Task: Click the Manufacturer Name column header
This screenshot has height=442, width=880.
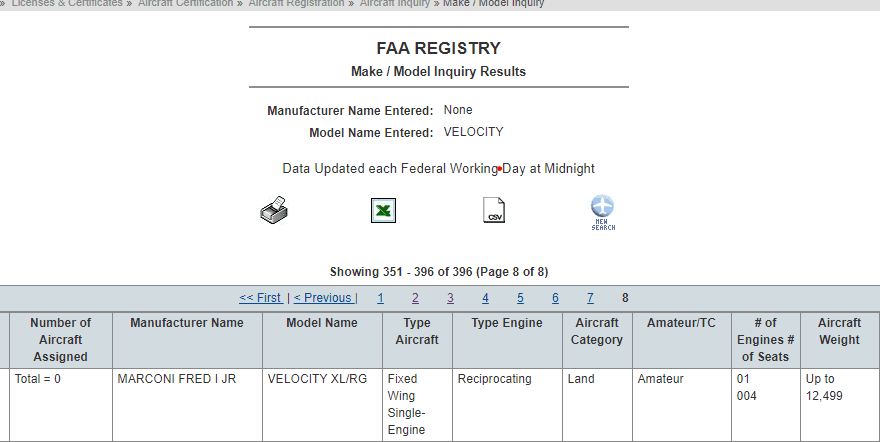Action: point(187,323)
